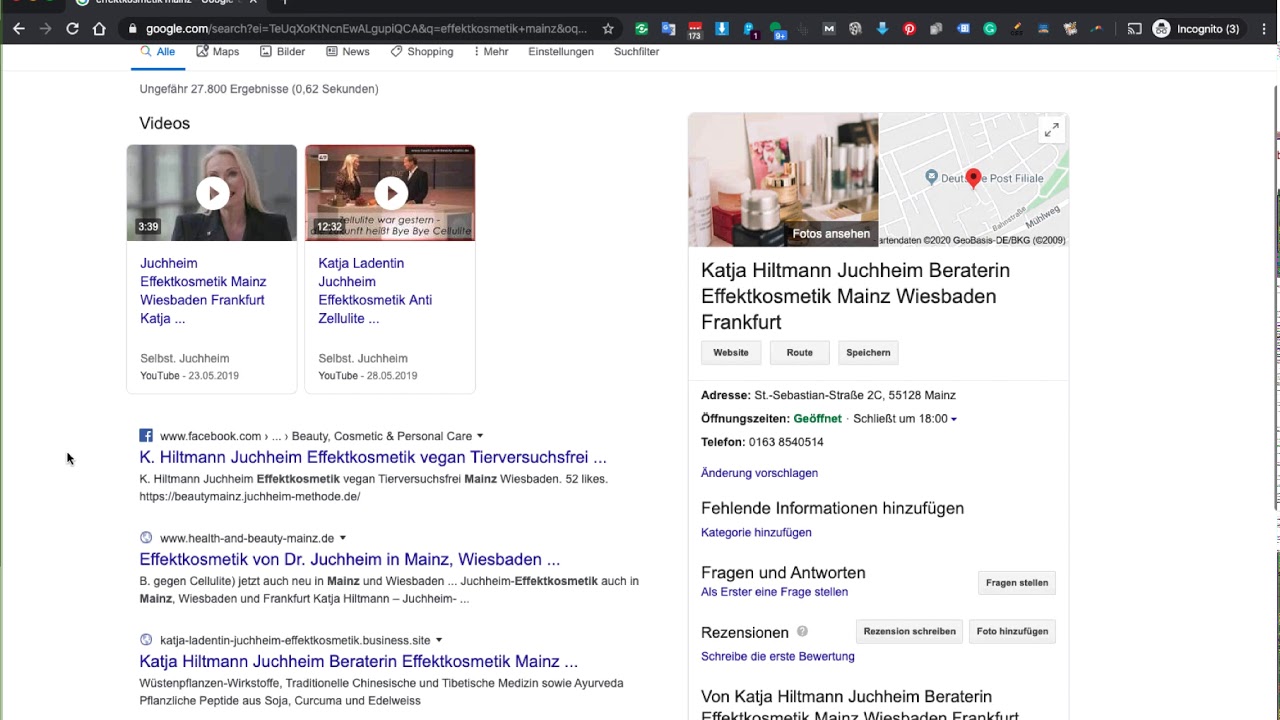Image resolution: width=1280 pixels, height=720 pixels.
Task: Expand the health-and-beauty-mainz.de result dropdown arrow
Action: click(x=342, y=538)
